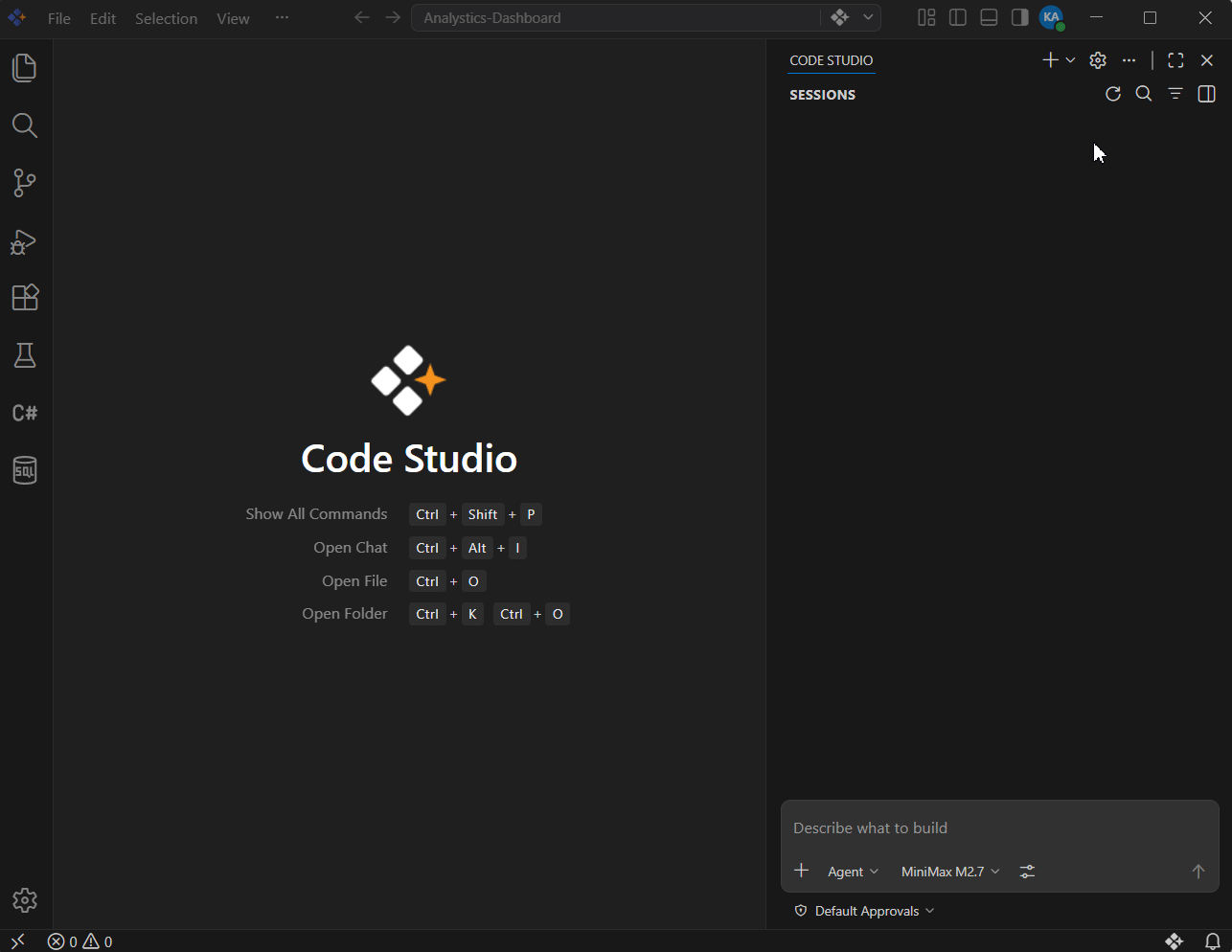Click the send arrow in the chat box
This screenshot has width=1232, height=952.
[x=1198, y=871]
